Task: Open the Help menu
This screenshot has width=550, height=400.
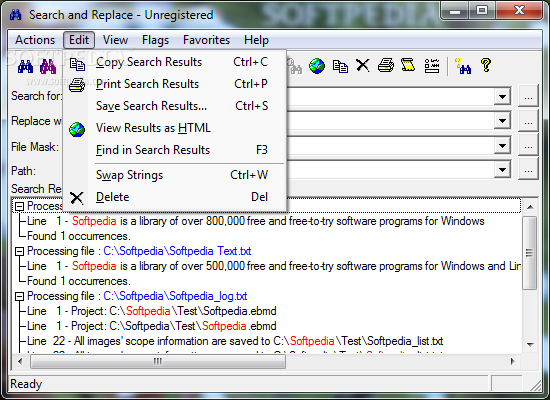Action: [256, 40]
